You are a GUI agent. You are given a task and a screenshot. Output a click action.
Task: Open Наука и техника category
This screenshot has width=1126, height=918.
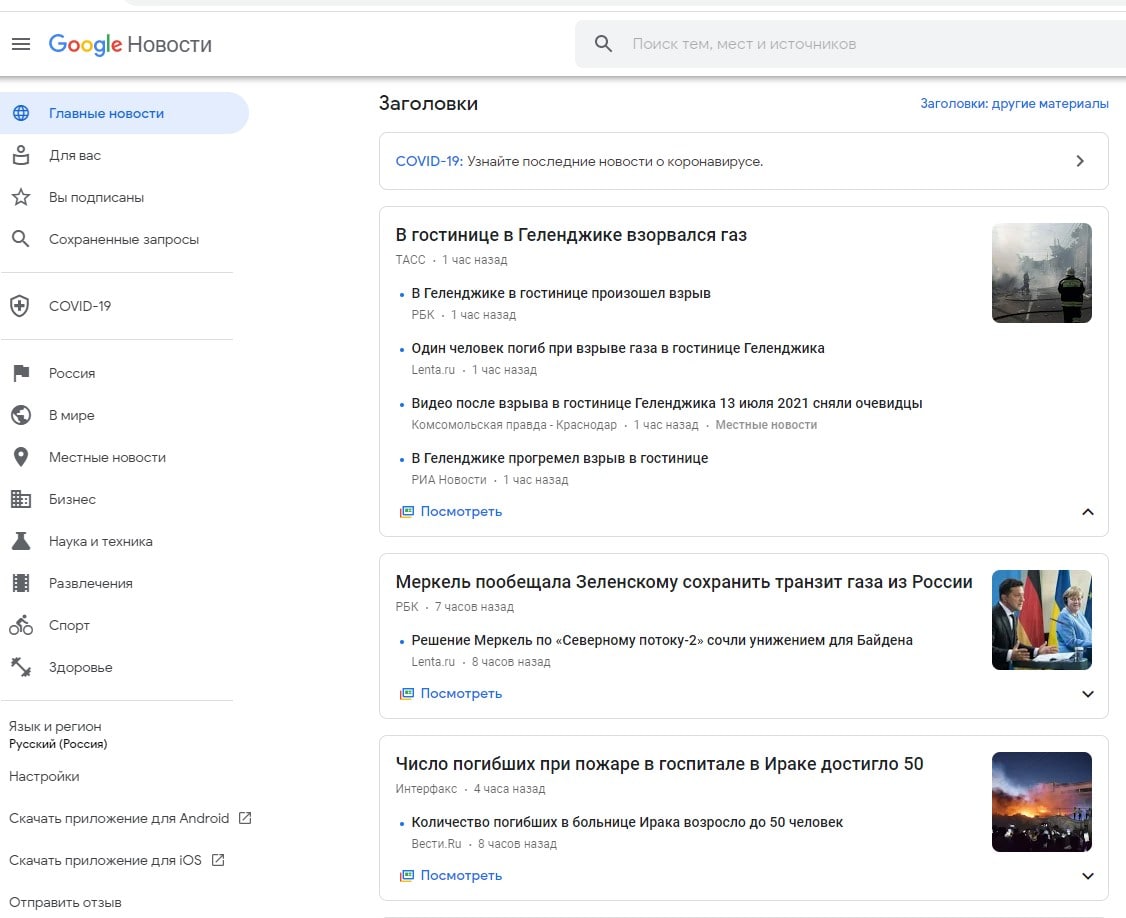(101, 541)
